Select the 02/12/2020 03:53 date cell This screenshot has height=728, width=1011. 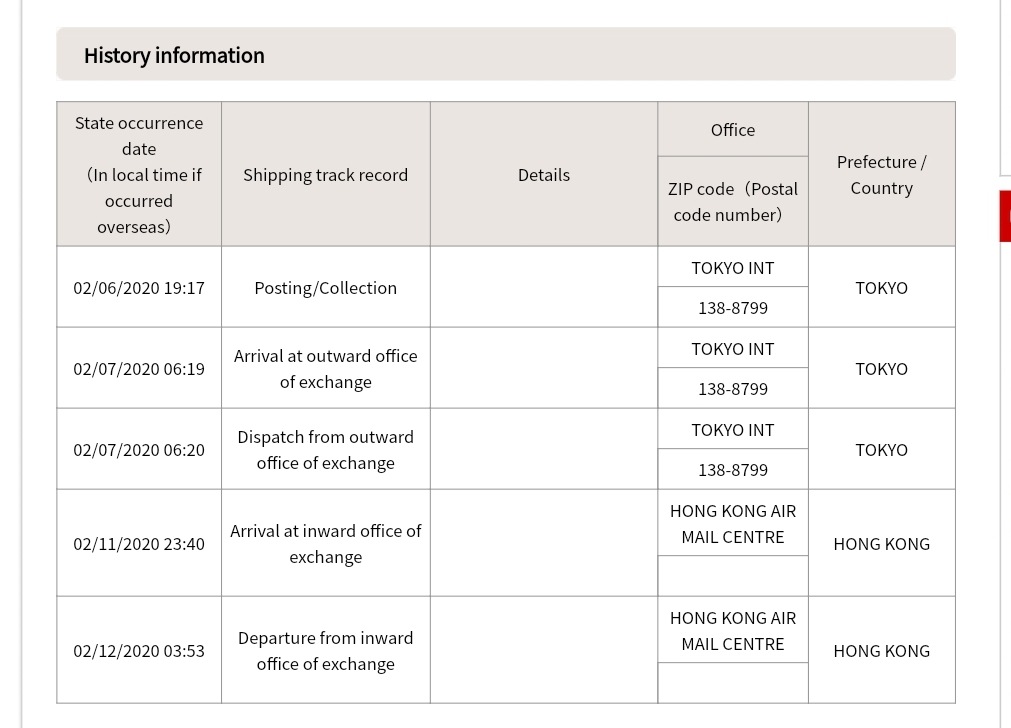point(139,651)
